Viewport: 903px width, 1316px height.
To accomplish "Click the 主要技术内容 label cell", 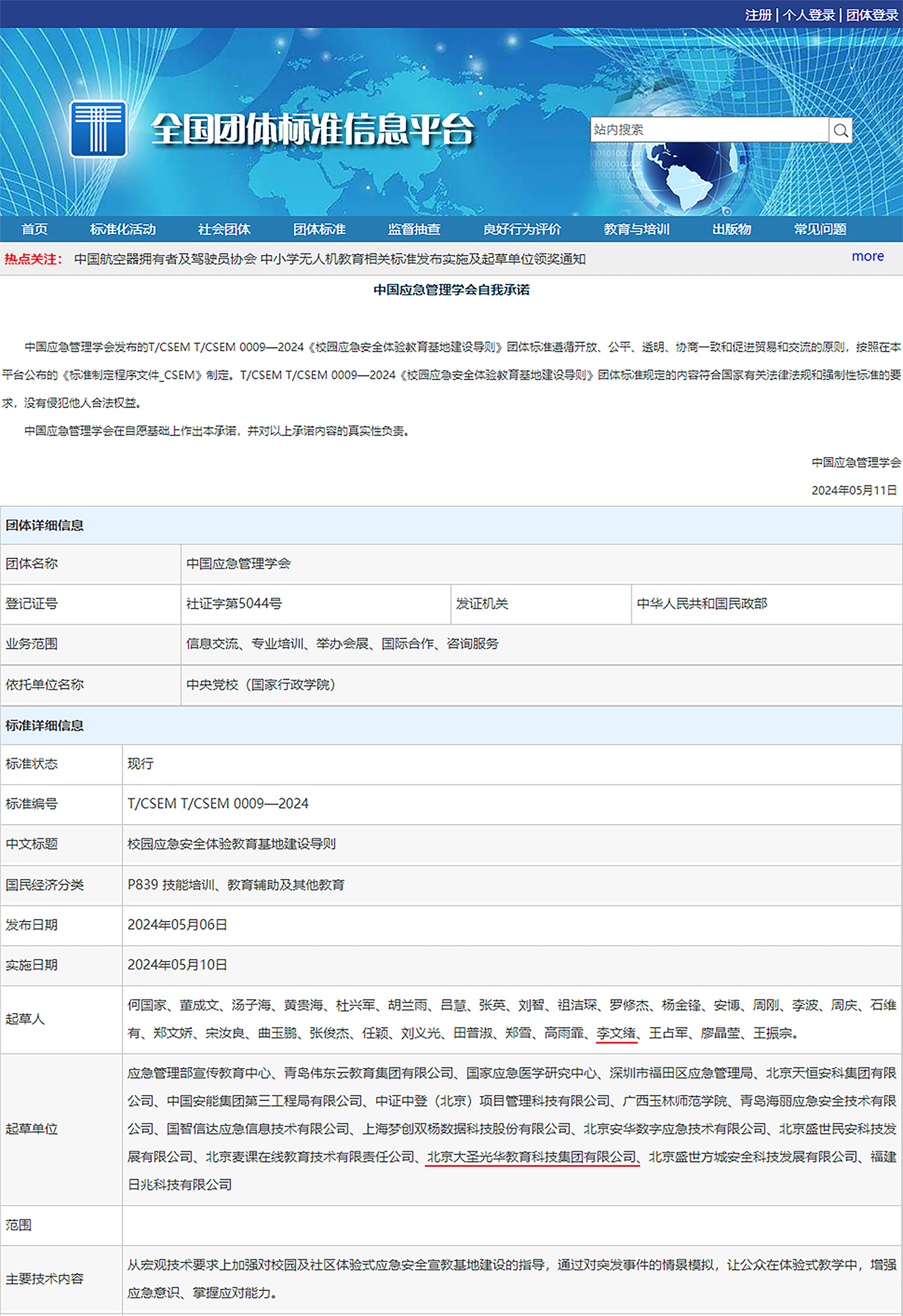I will [x=62, y=1279].
